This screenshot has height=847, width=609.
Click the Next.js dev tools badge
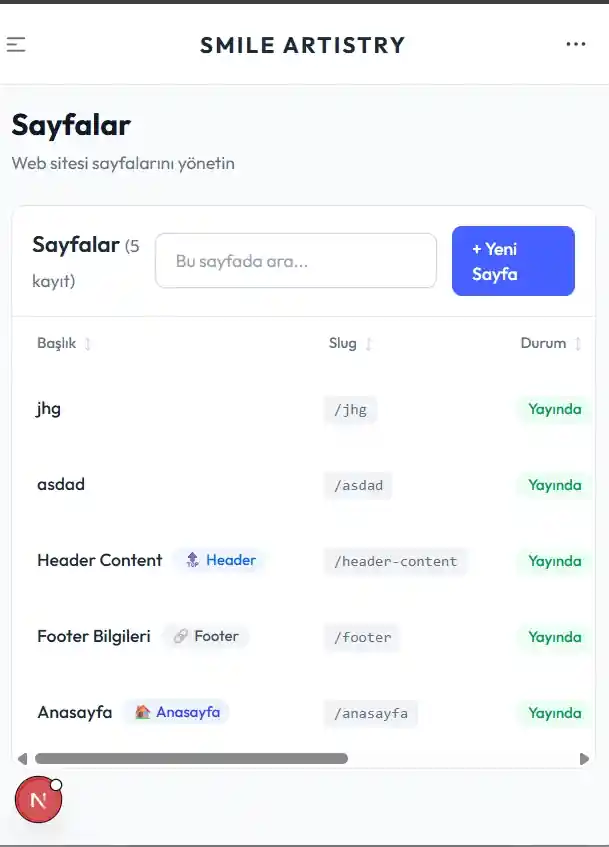click(x=39, y=800)
